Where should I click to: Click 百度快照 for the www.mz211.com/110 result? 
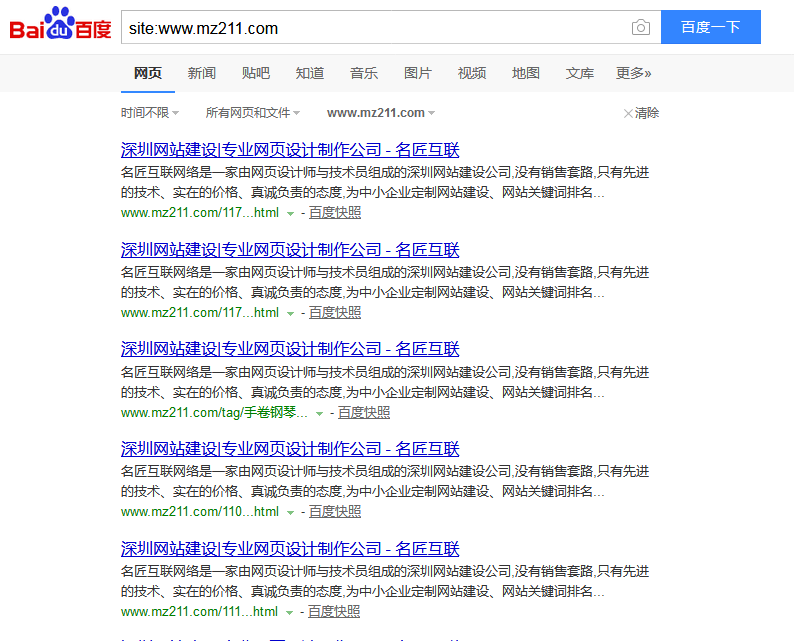335,512
